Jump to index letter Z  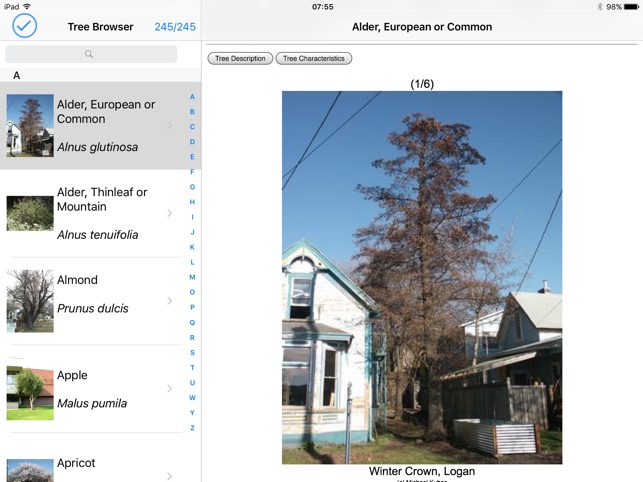coord(192,428)
